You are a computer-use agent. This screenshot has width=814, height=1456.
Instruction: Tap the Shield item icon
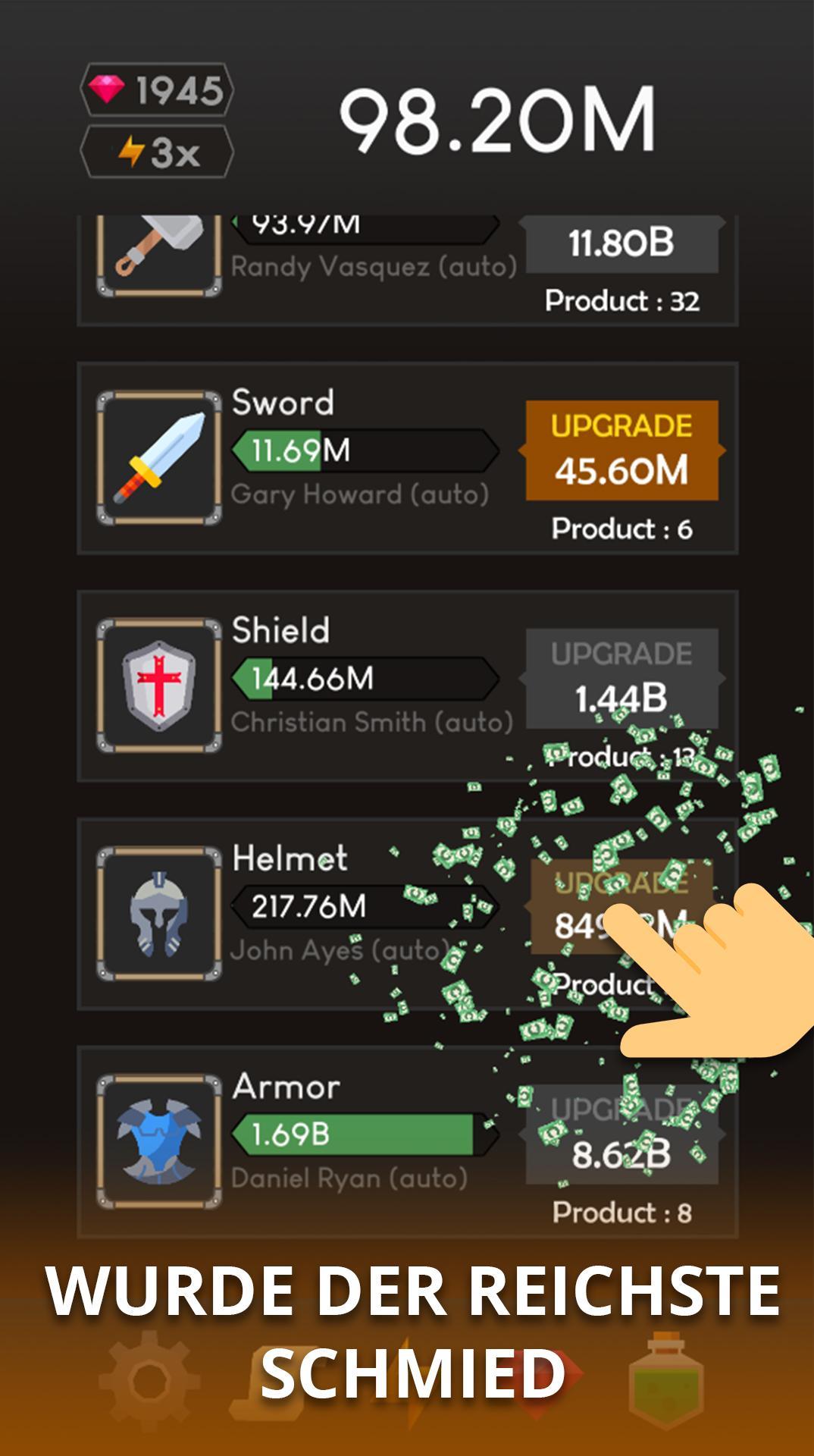click(159, 686)
